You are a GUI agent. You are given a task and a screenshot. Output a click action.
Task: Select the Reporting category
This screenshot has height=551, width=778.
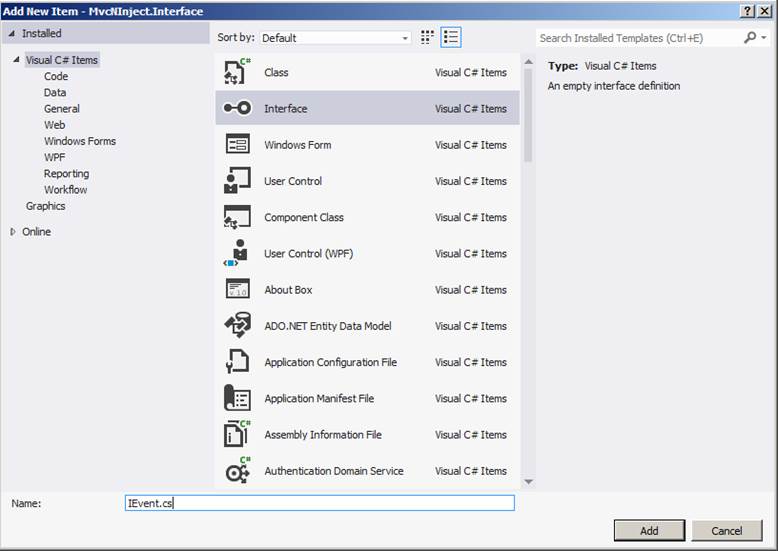(x=66, y=173)
